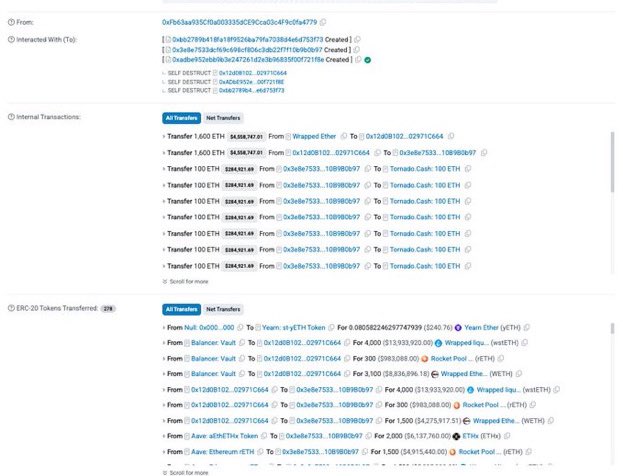Copy created contract address 0xbb2789b418fa...

tap(357, 39)
